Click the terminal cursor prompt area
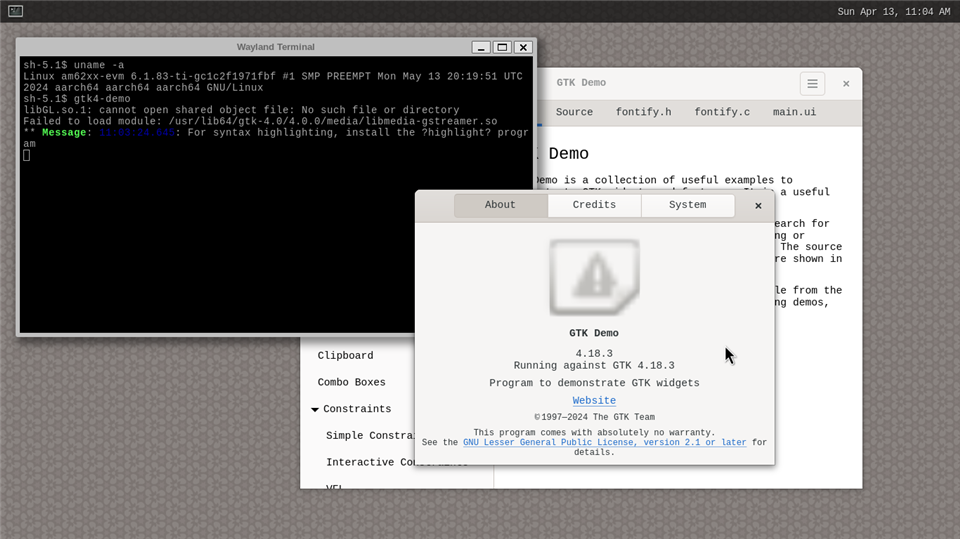The image size is (960, 539). (x=26, y=156)
